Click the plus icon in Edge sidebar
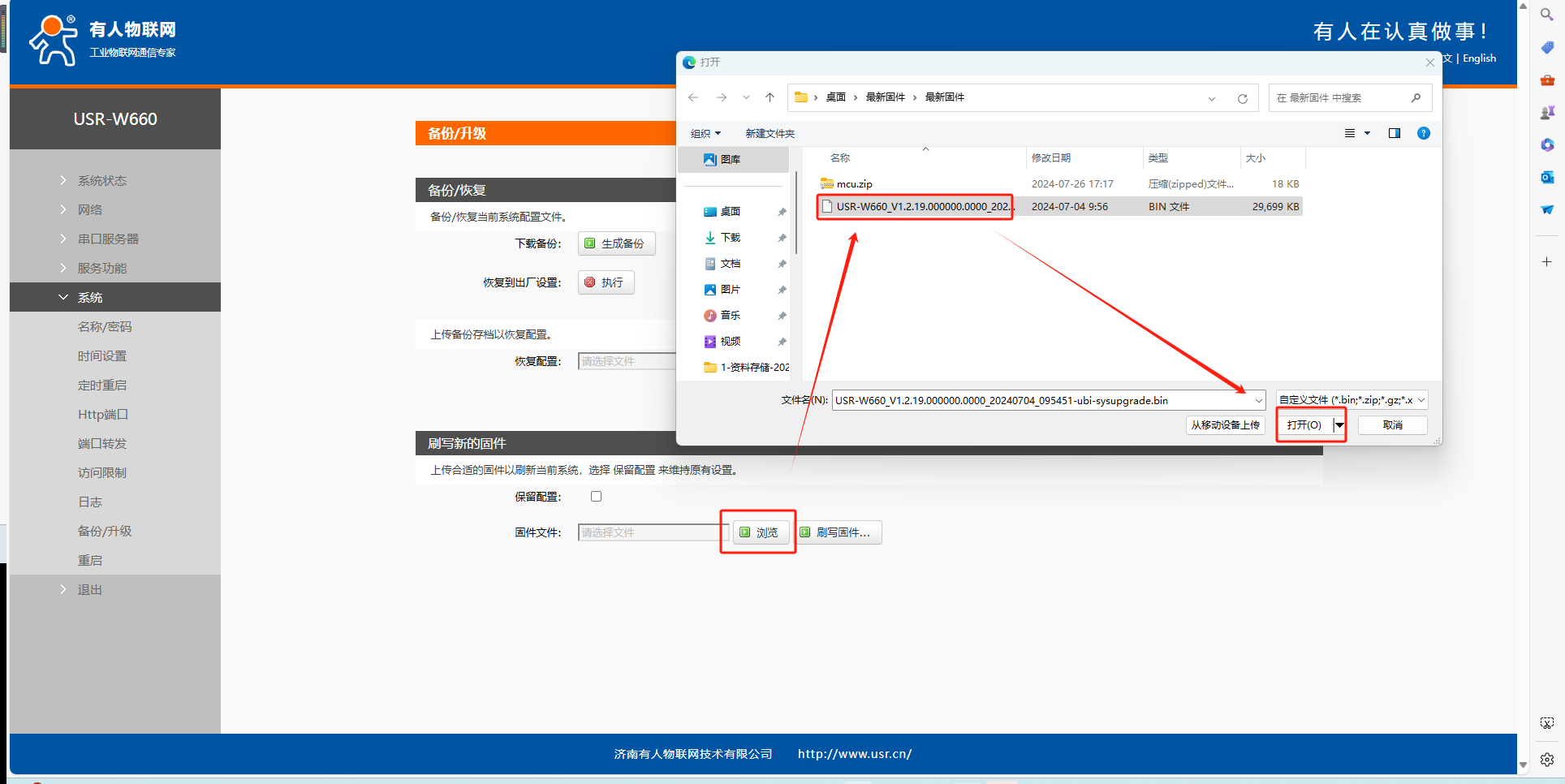This screenshot has height=784, width=1565. coord(1547,262)
